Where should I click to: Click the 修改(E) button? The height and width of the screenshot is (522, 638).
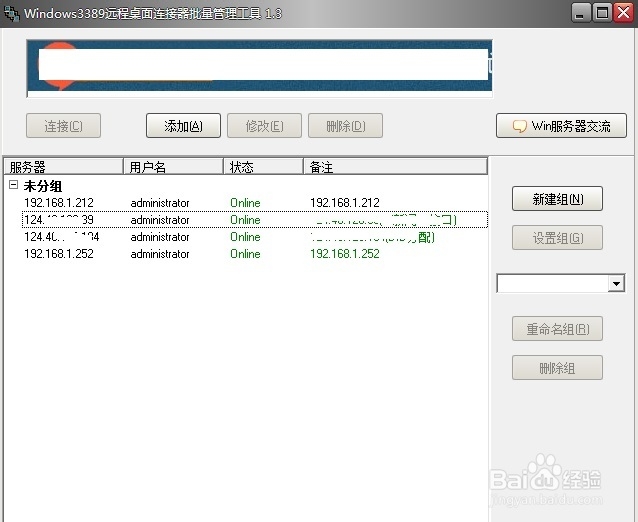point(264,126)
